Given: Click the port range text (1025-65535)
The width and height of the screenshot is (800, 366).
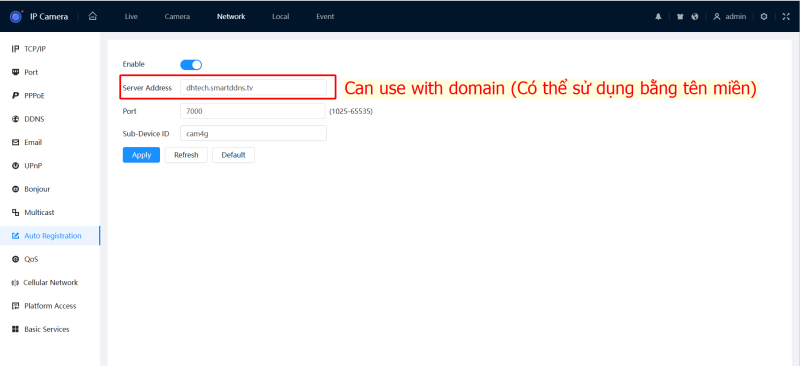Looking at the screenshot, I should pyautogui.click(x=351, y=111).
